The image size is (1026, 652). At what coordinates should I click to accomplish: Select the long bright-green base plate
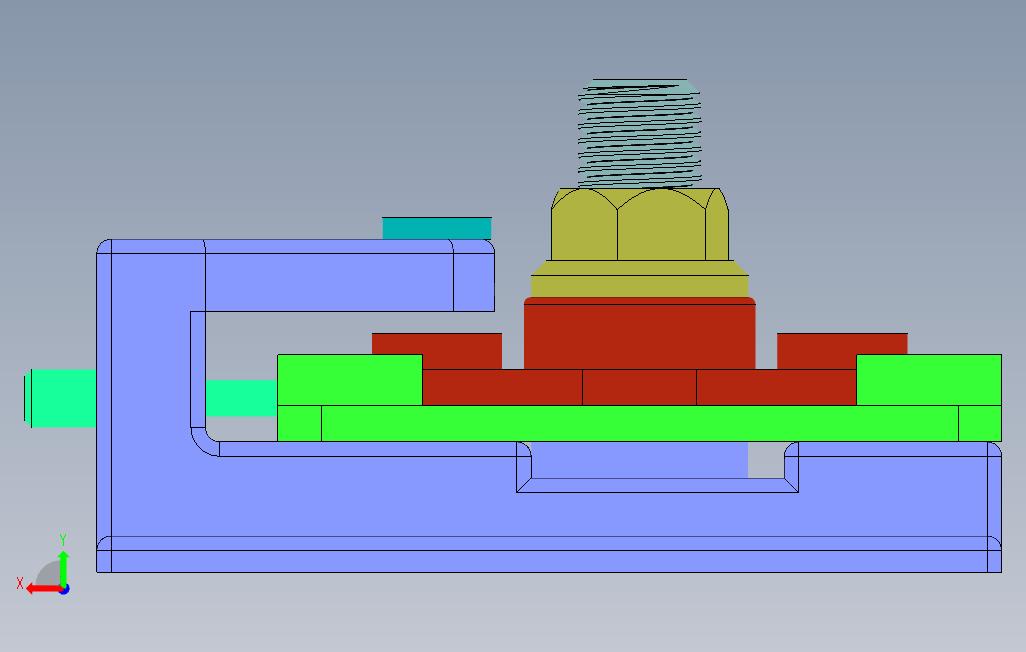(639, 423)
